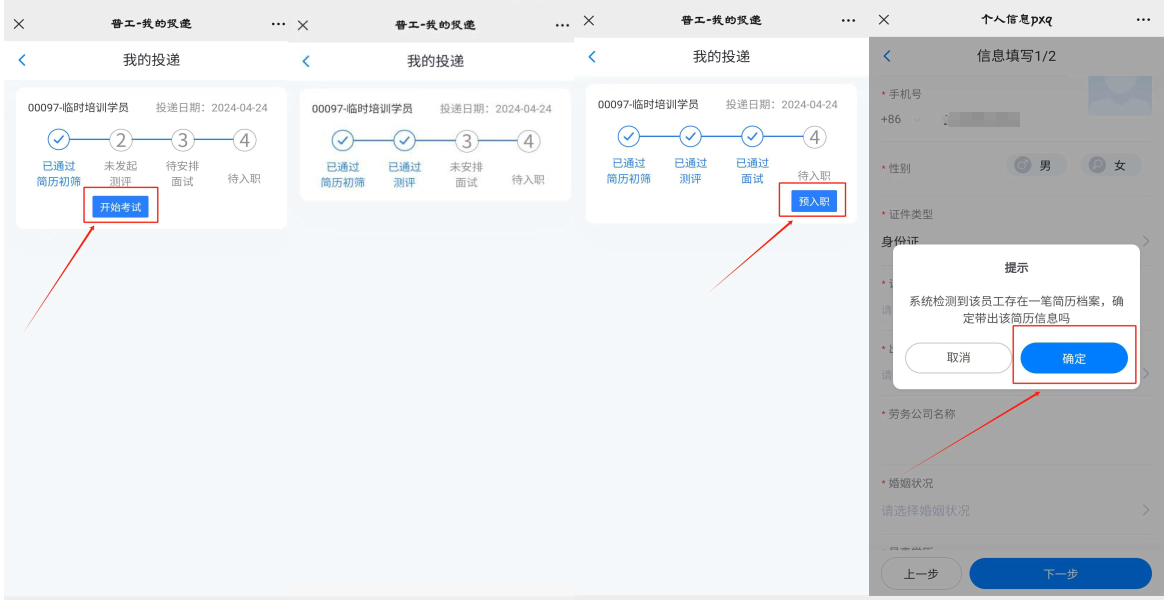The width and height of the screenshot is (1166, 600).
Task: Open the 婚姻状况 selection dropdown
Action: (1145, 510)
